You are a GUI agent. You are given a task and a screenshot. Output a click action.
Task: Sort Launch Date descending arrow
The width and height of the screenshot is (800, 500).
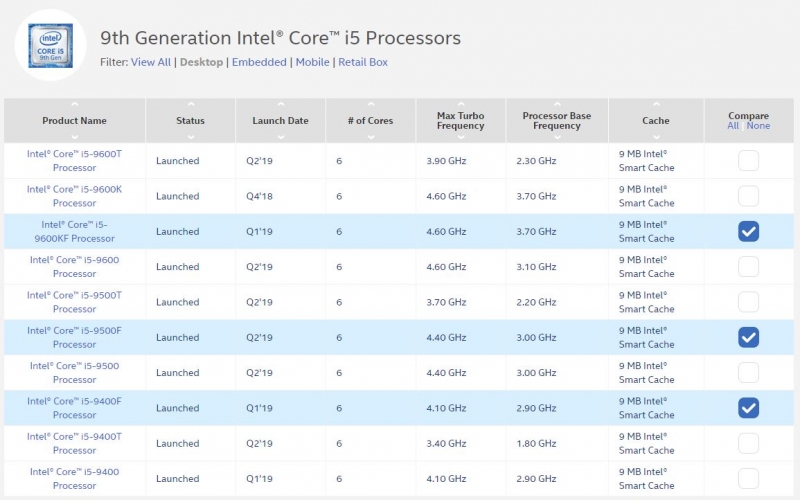coord(281,137)
